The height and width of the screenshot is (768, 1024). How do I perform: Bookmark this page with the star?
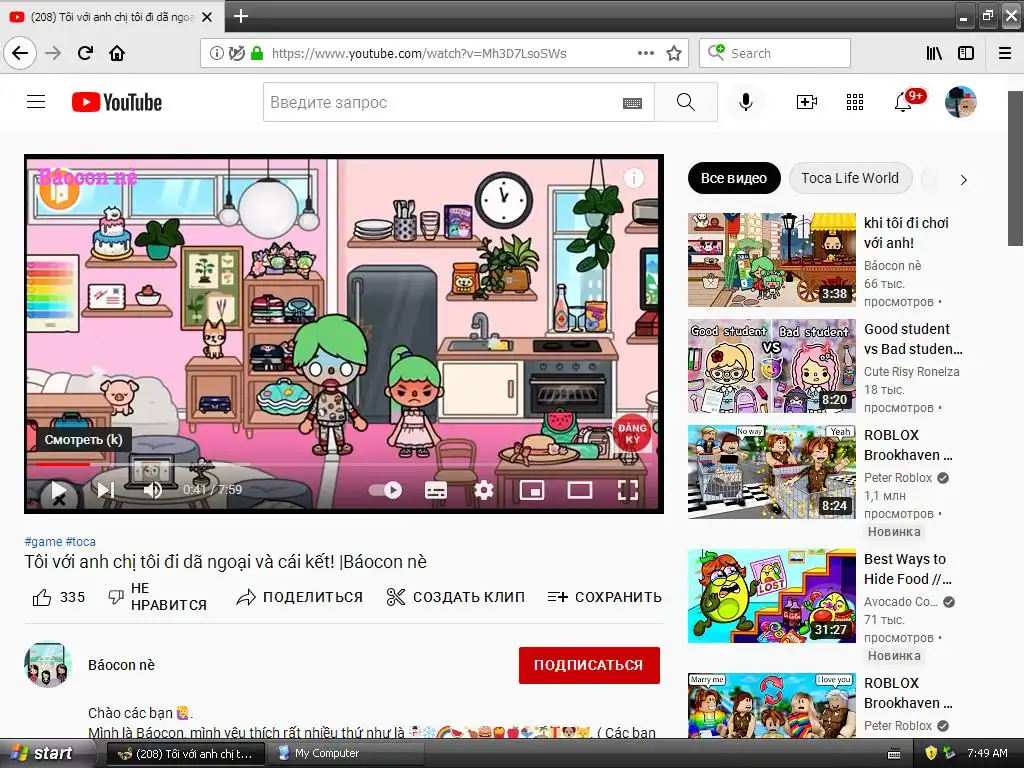[x=674, y=54]
